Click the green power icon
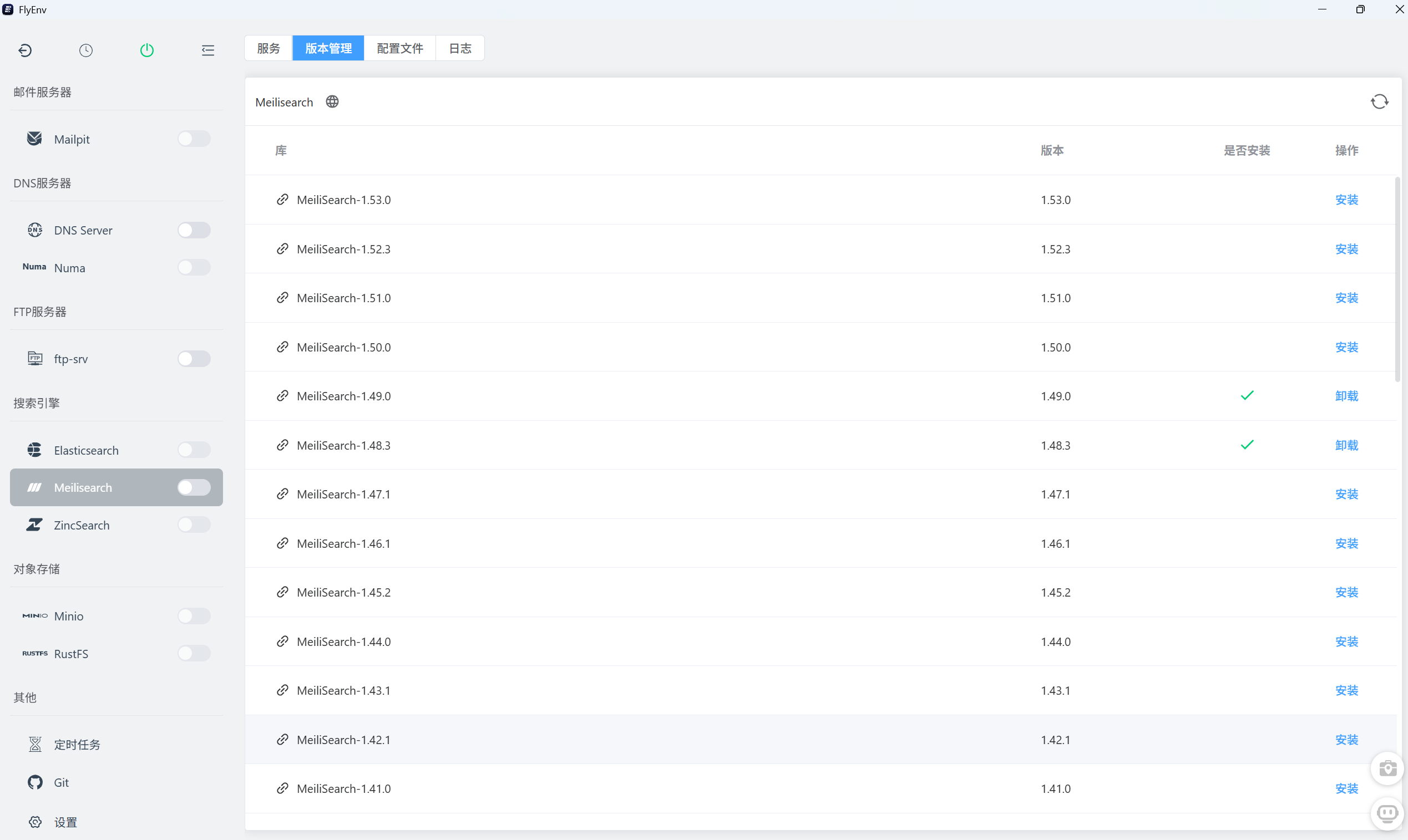The image size is (1408, 840). click(146, 50)
